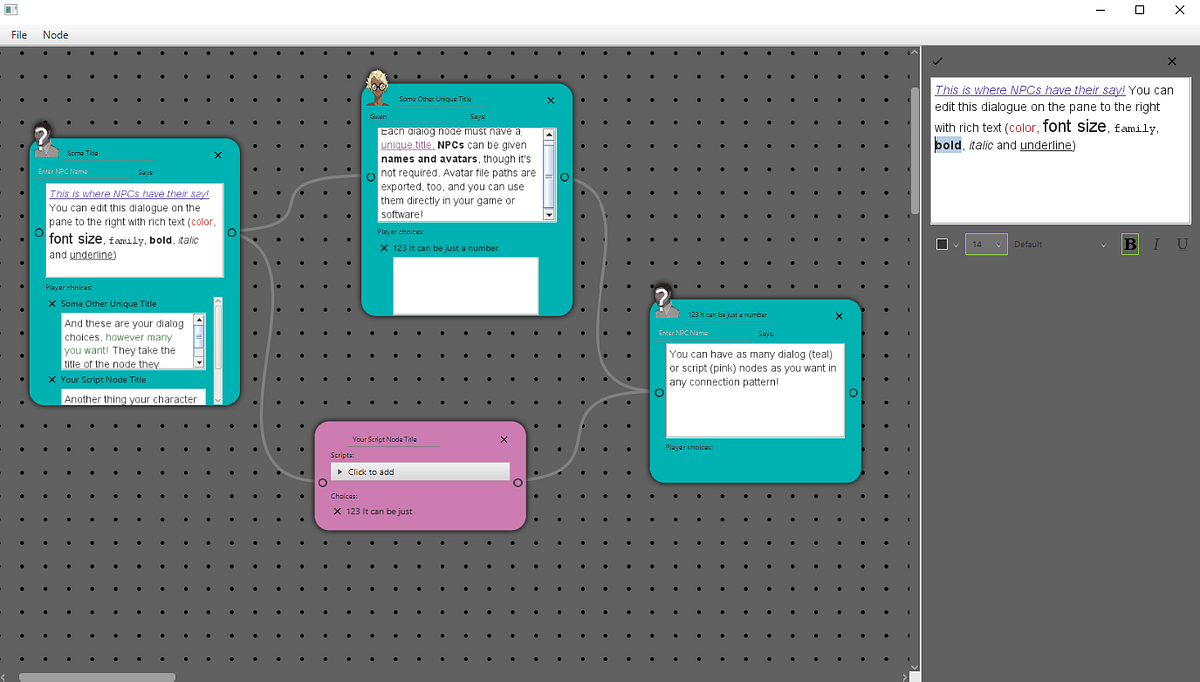The width and height of the screenshot is (1200, 682).
Task: Select the text color swatch
Action: (941, 244)
